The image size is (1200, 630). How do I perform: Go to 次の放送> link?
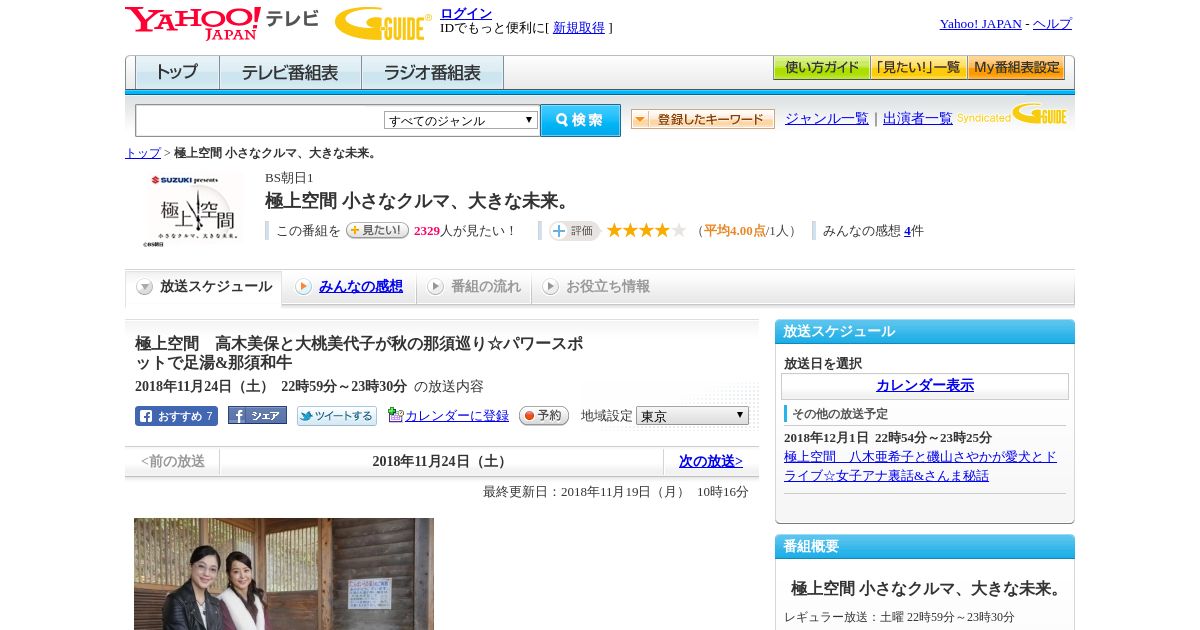pos(711,462)
